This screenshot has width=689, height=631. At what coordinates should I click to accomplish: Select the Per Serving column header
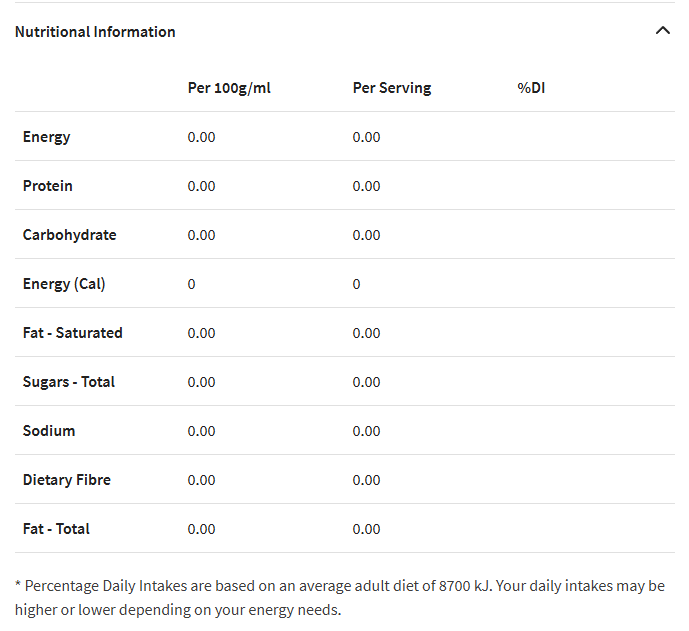392,88
